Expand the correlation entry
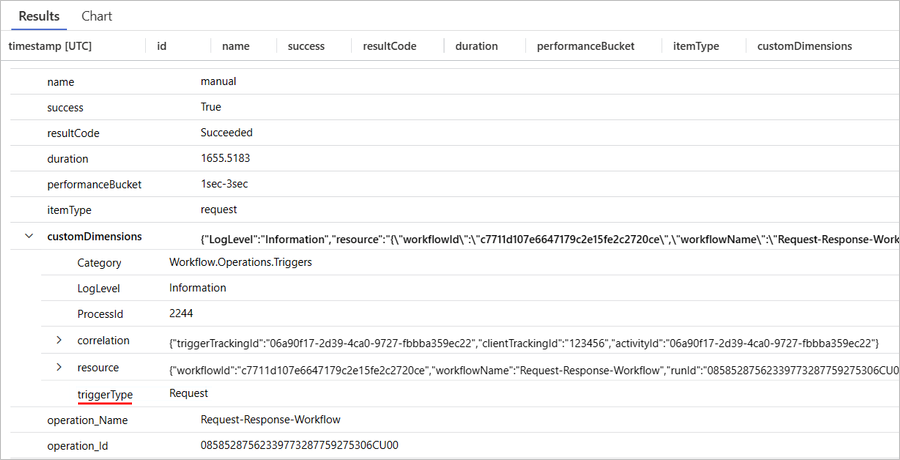Image resolution: width=900 pixels, height=460 pixels. tap(60, 342)
